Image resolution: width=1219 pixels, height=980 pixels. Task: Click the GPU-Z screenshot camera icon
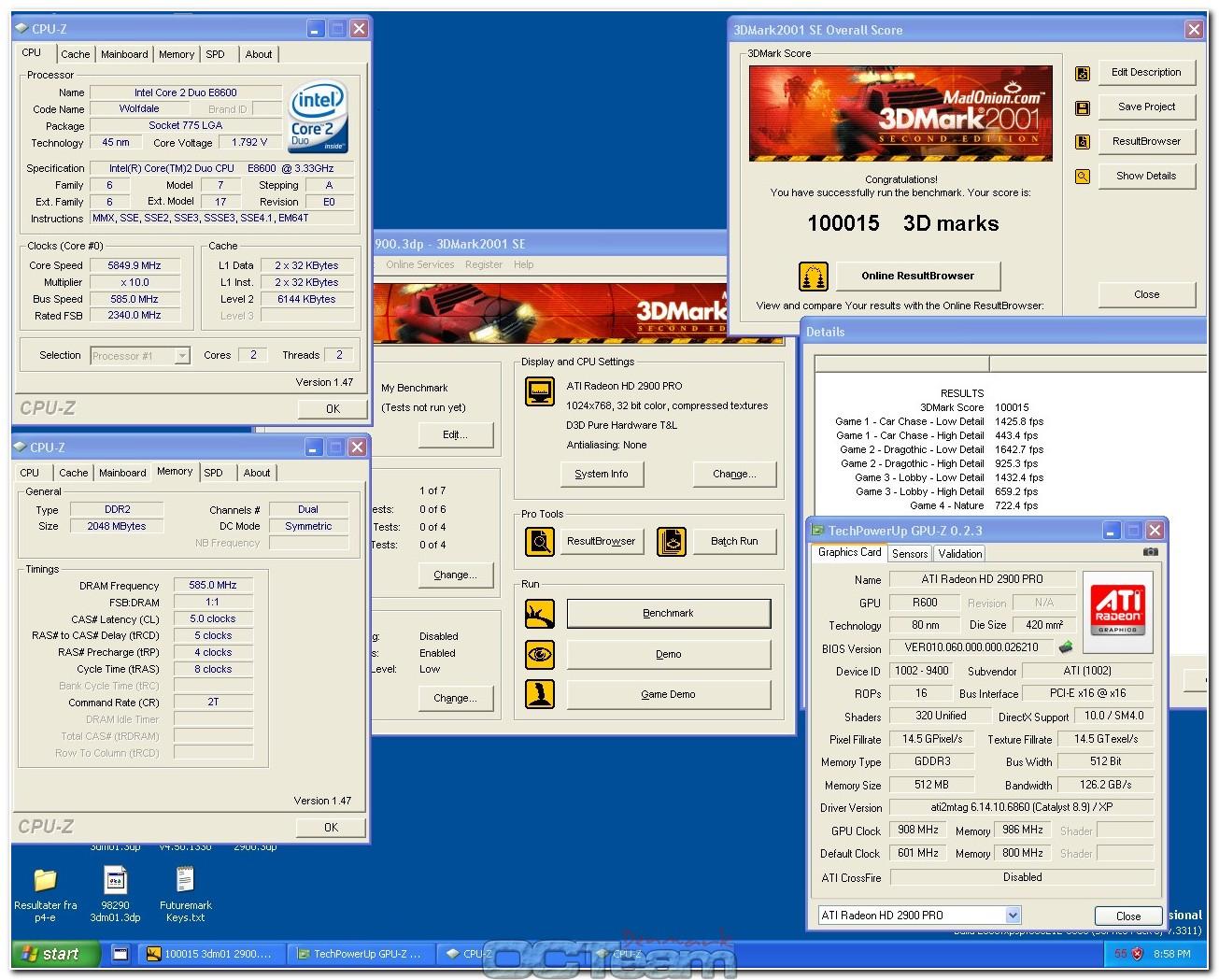click(1151, 552)
